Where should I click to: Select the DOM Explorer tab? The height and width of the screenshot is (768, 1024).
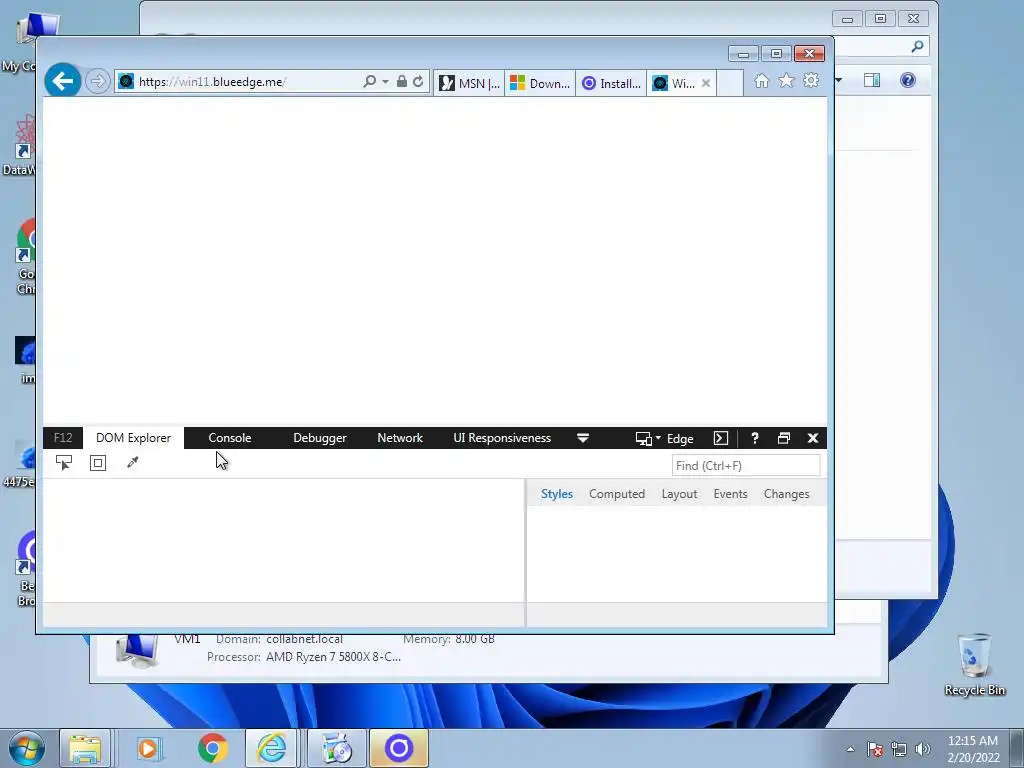(133, 438)
